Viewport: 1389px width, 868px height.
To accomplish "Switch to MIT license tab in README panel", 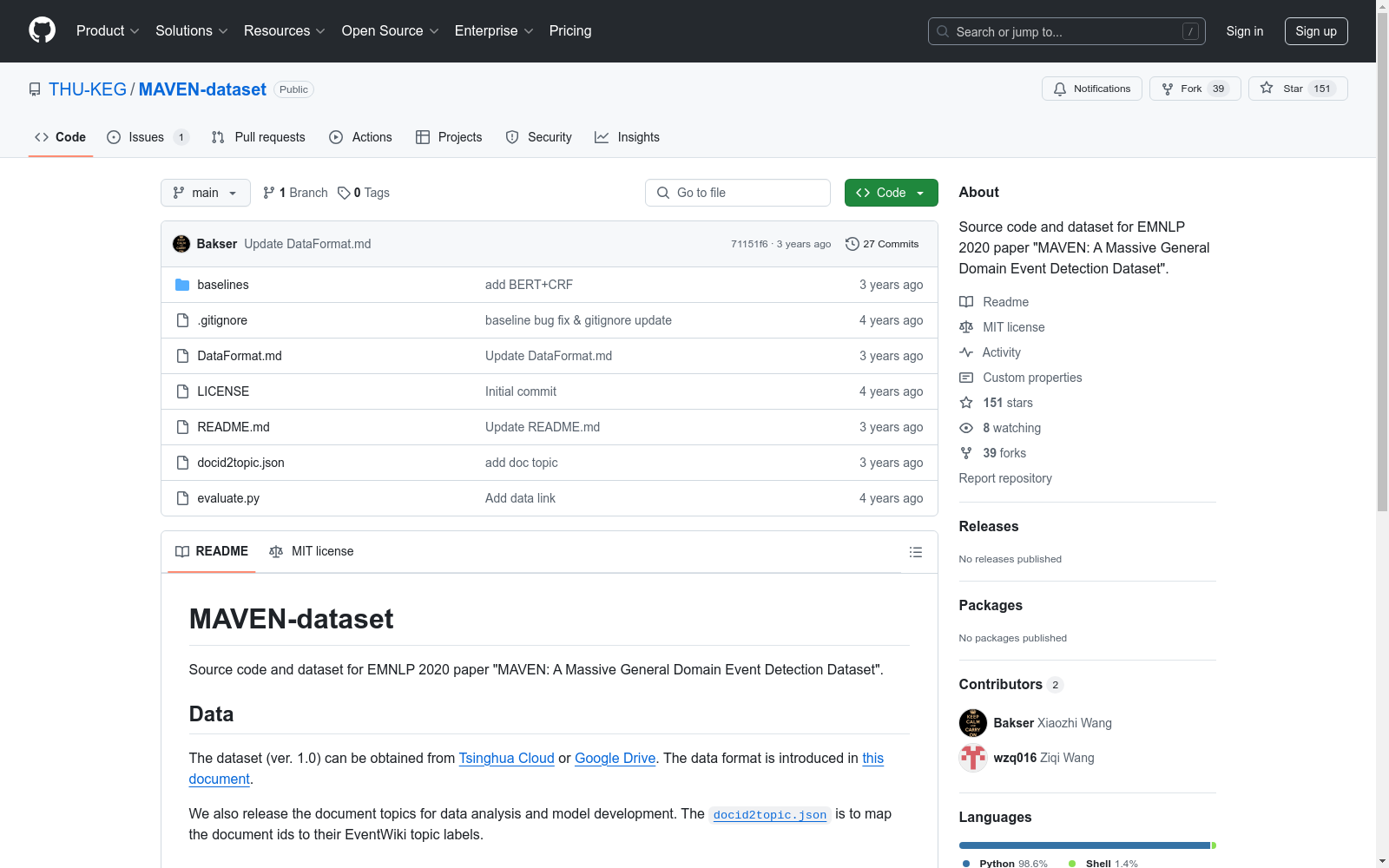I will click(x=312, y=551).
